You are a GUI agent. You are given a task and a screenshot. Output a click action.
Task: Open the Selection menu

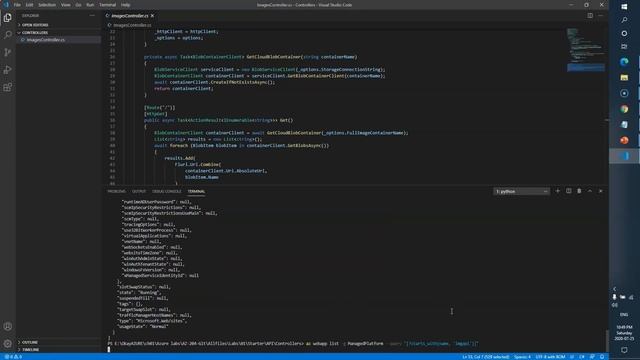[47, 5]
